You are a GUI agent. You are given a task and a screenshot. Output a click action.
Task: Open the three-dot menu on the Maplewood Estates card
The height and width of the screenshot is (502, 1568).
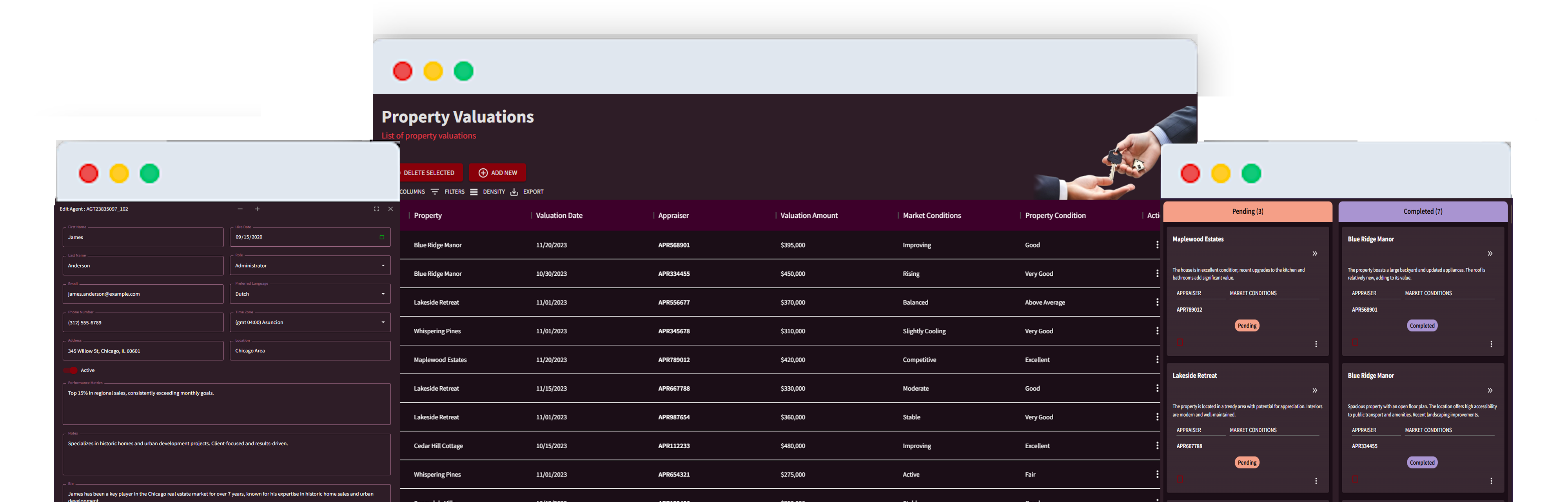click(1316, 344)
